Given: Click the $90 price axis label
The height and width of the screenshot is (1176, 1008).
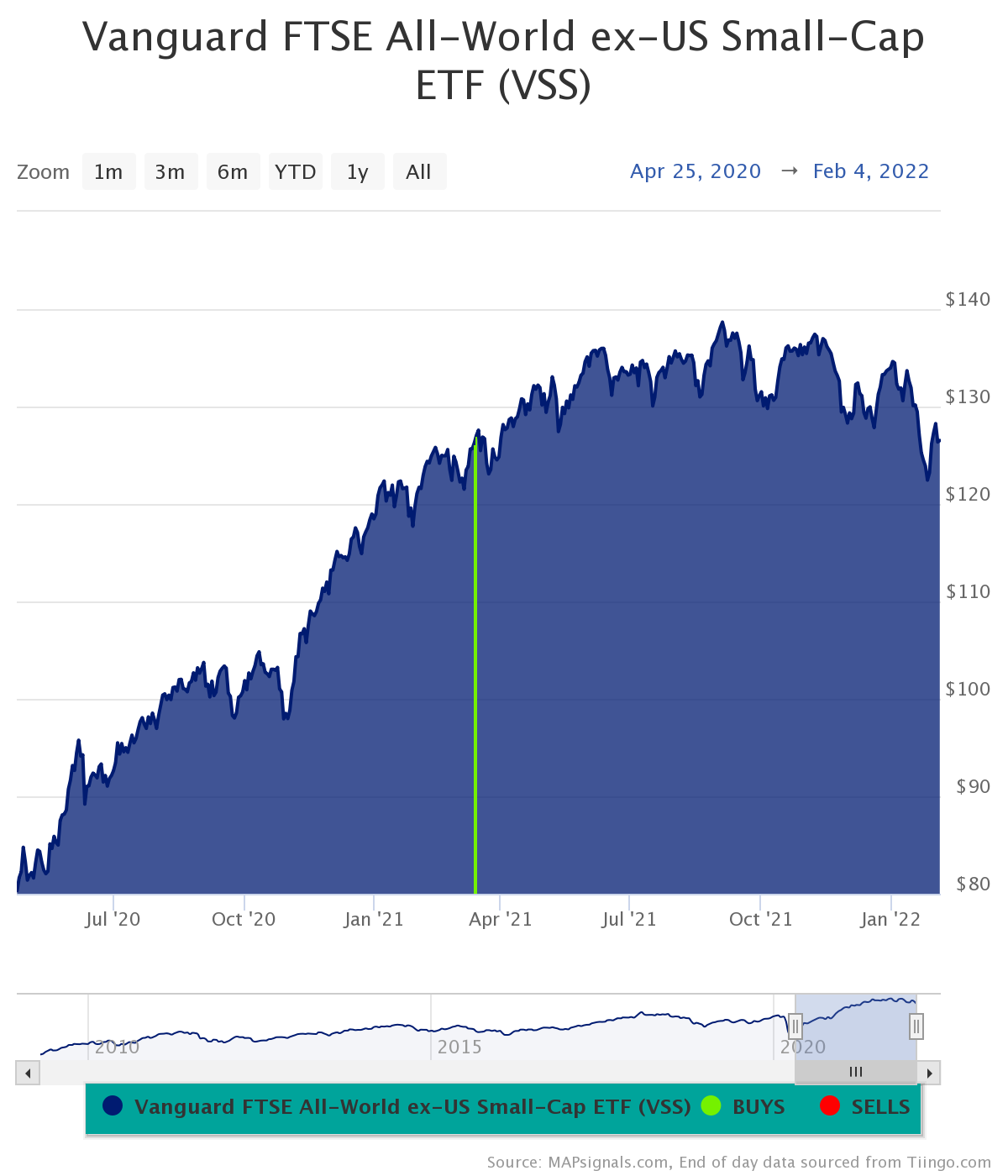Looking at the screenshot, I should (974, 786).
